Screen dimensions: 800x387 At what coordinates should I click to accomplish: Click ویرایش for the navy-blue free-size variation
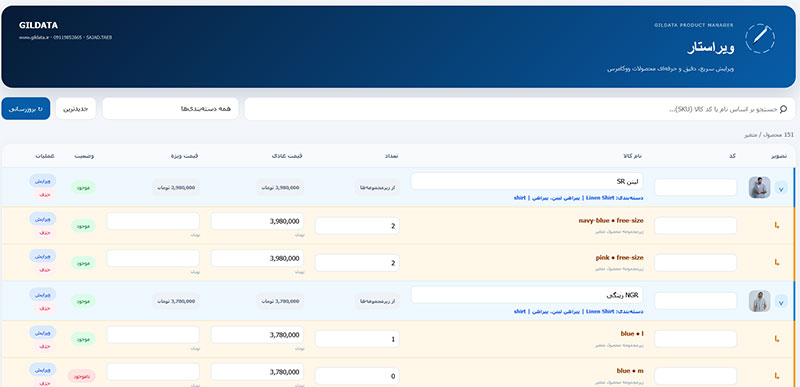tap(43, 219)
